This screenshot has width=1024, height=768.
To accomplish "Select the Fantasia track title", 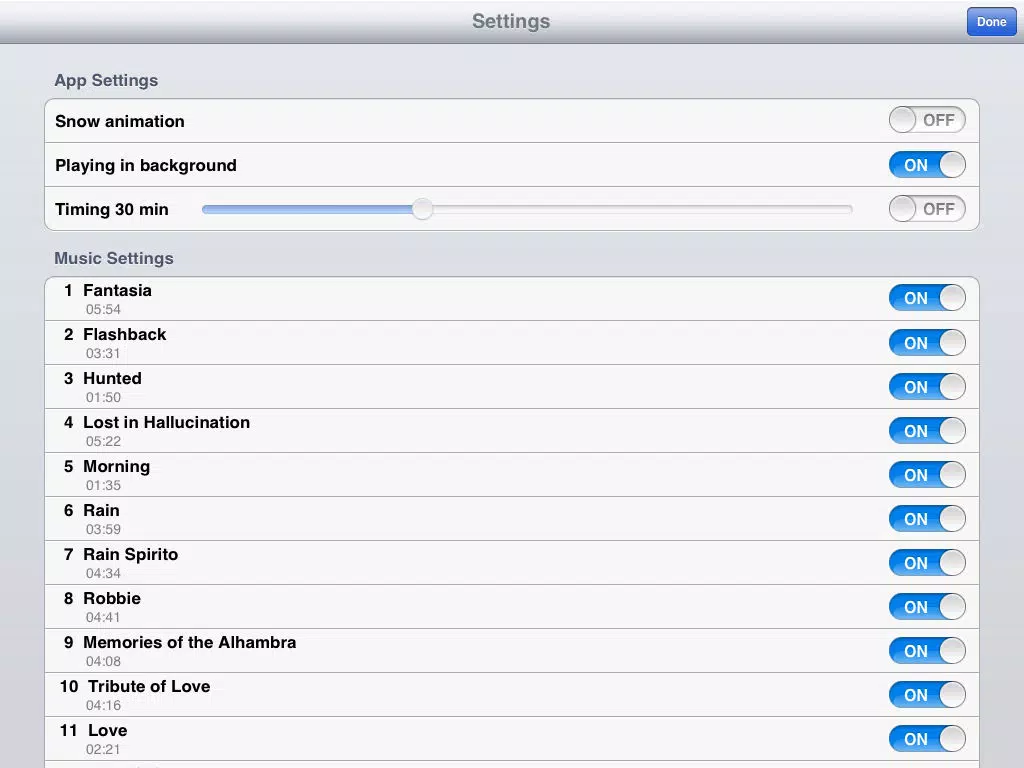I will (118, 291).
